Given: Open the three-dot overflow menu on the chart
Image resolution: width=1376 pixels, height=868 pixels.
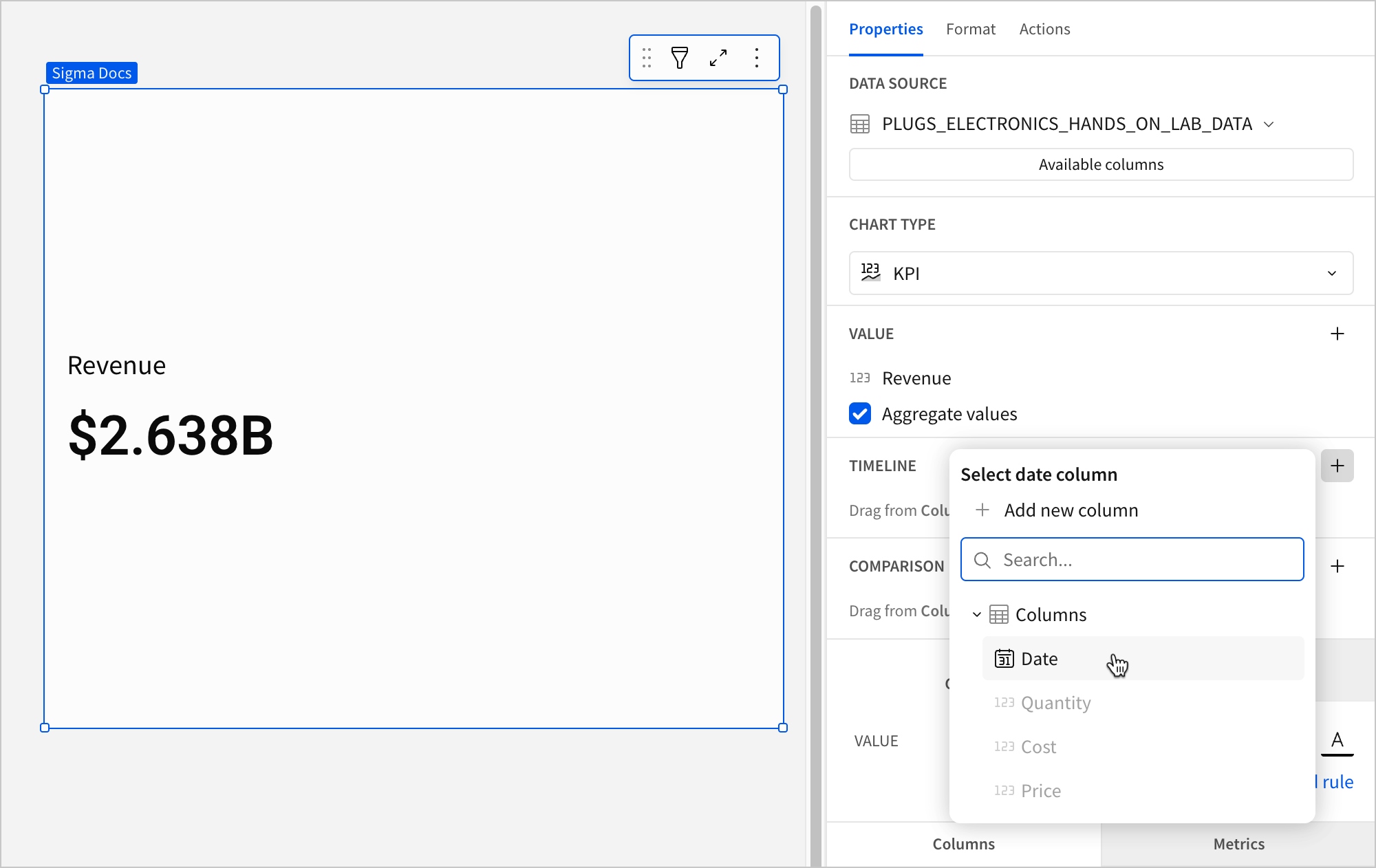Looking at the screenshot, I should coord(757,58).
